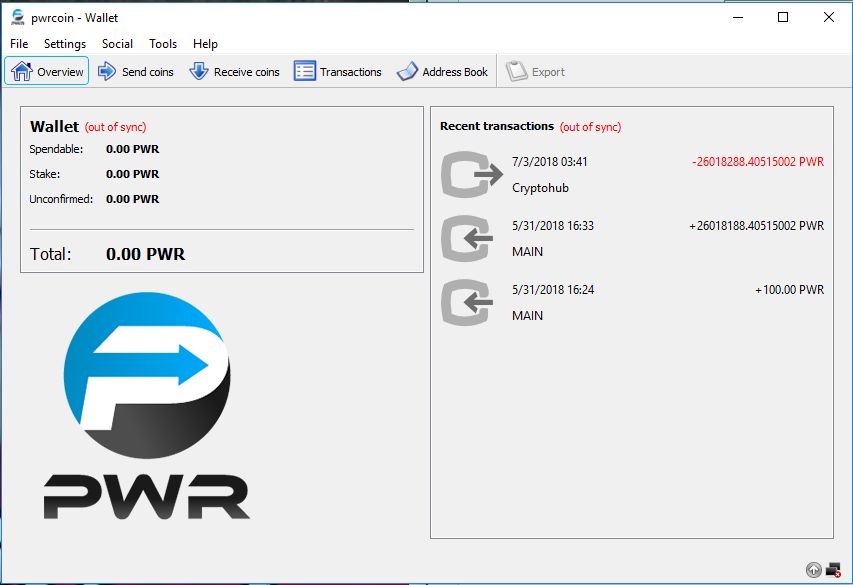Click the Total 0.00 PWR balance
The image size is (853, 585).
pos(146,254)
